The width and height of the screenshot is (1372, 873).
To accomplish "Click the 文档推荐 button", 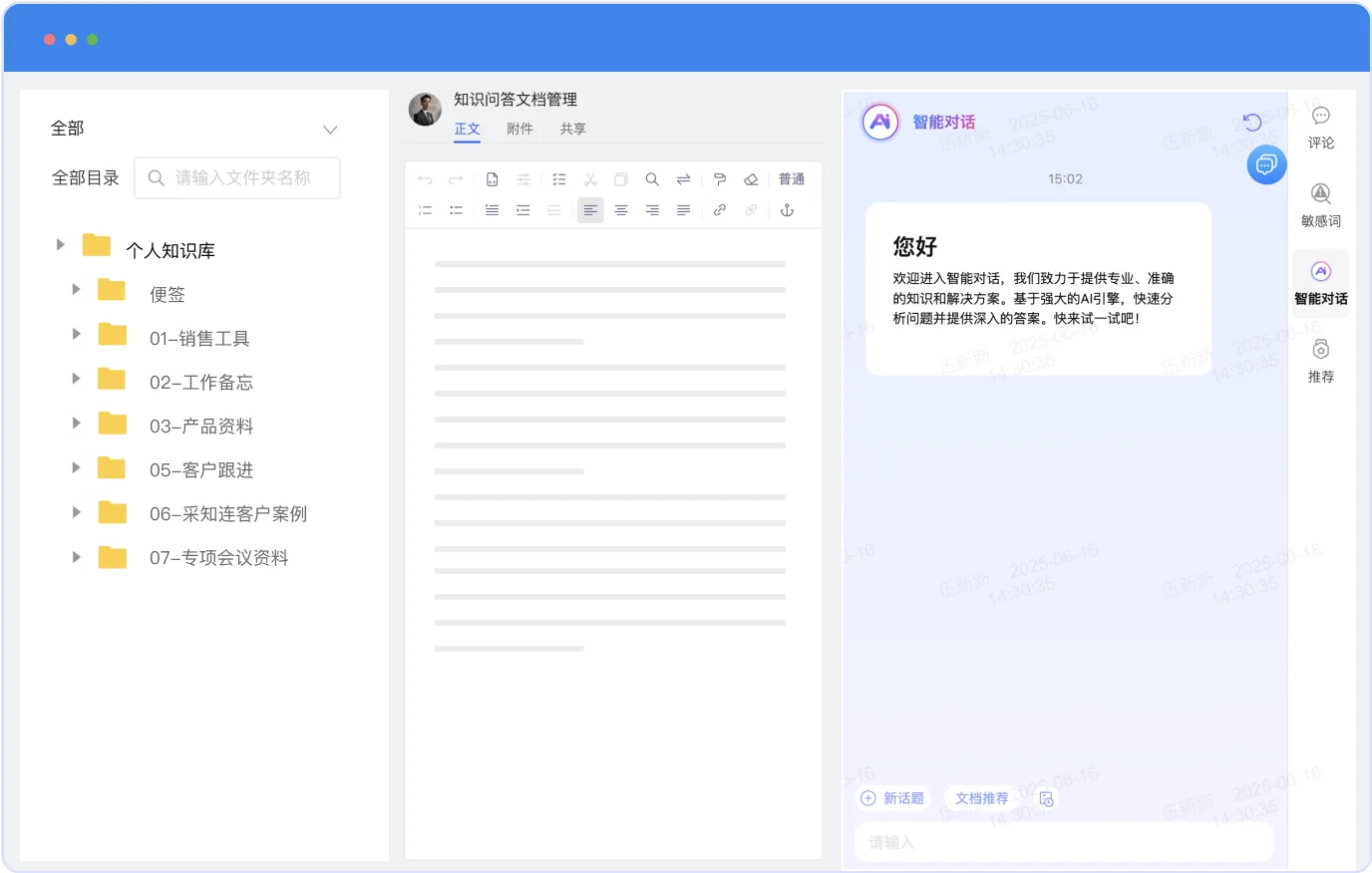I will [981, 798].
